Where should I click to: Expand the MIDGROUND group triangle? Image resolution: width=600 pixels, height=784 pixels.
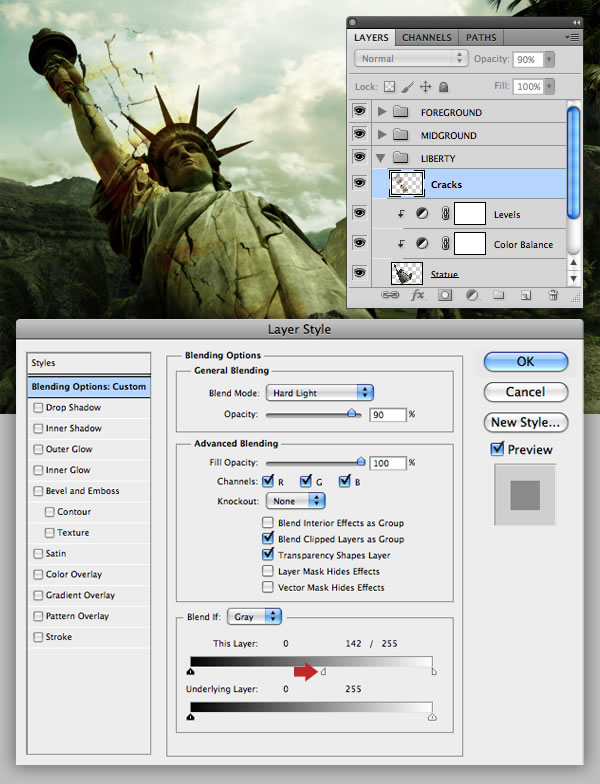[382, 134]
